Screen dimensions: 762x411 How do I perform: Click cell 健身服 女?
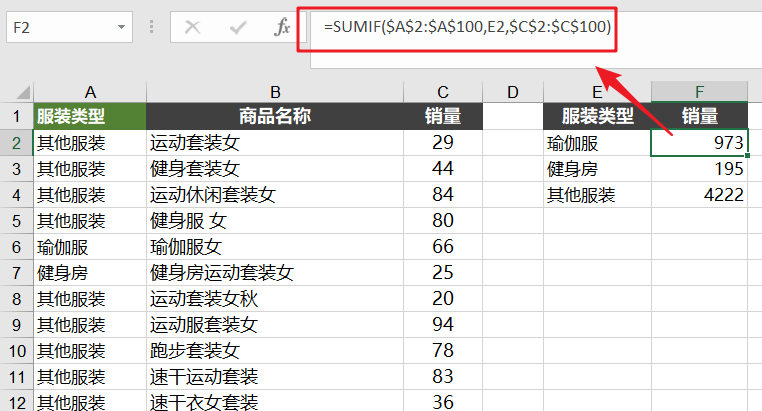pyautogui.click(x=275, y=221)
